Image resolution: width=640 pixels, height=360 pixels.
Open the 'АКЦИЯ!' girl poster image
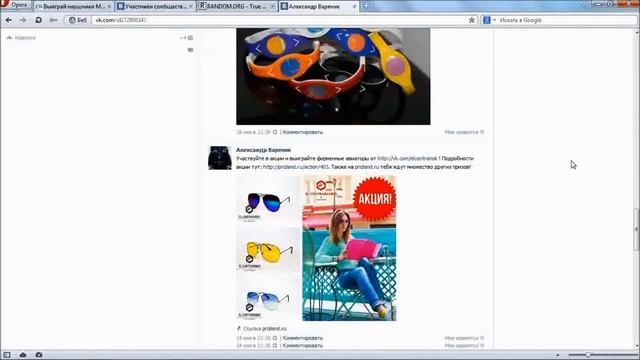pos(349,248)
